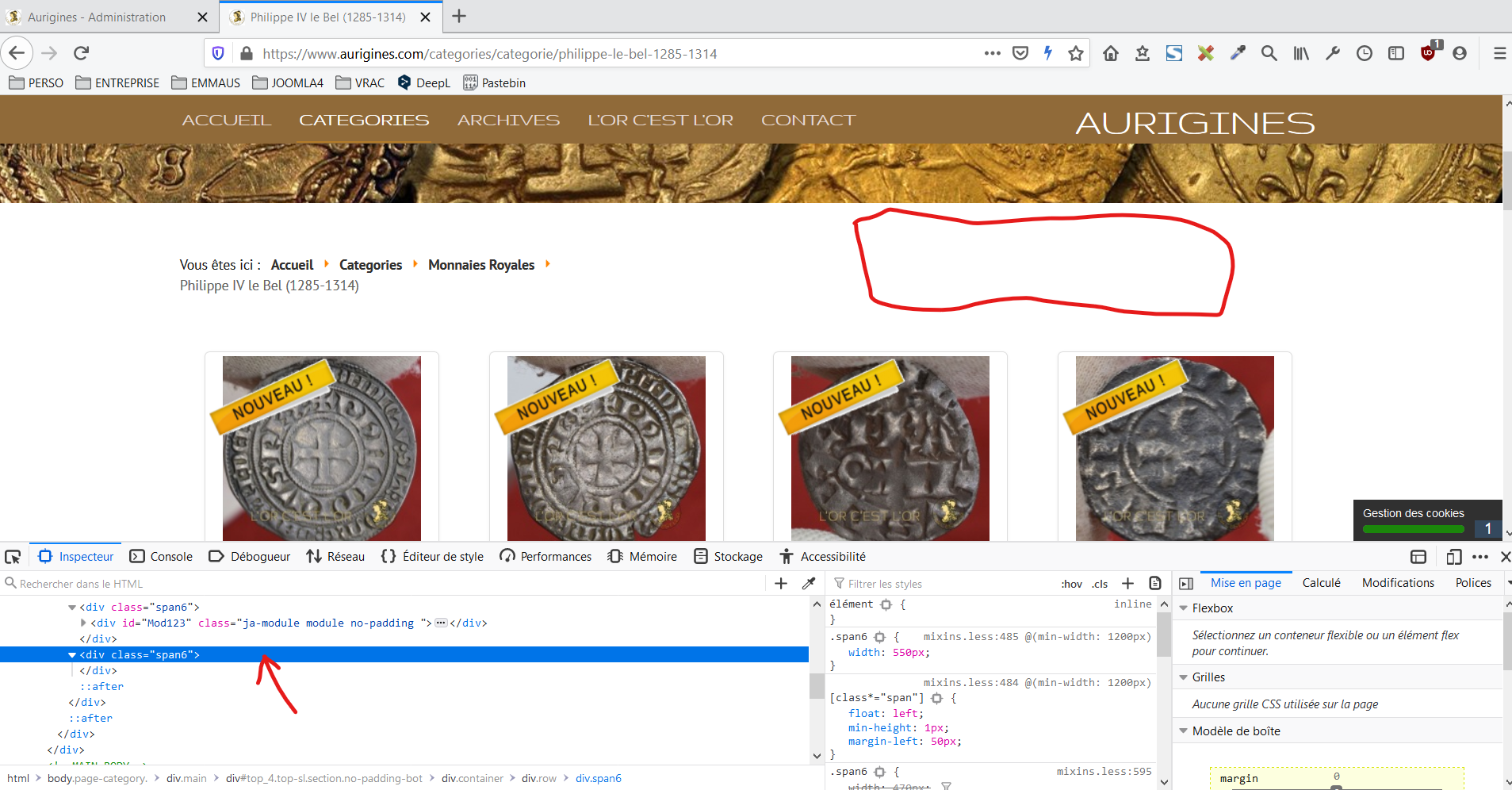Open the ARCHIVES site menu link

(508, 120)
